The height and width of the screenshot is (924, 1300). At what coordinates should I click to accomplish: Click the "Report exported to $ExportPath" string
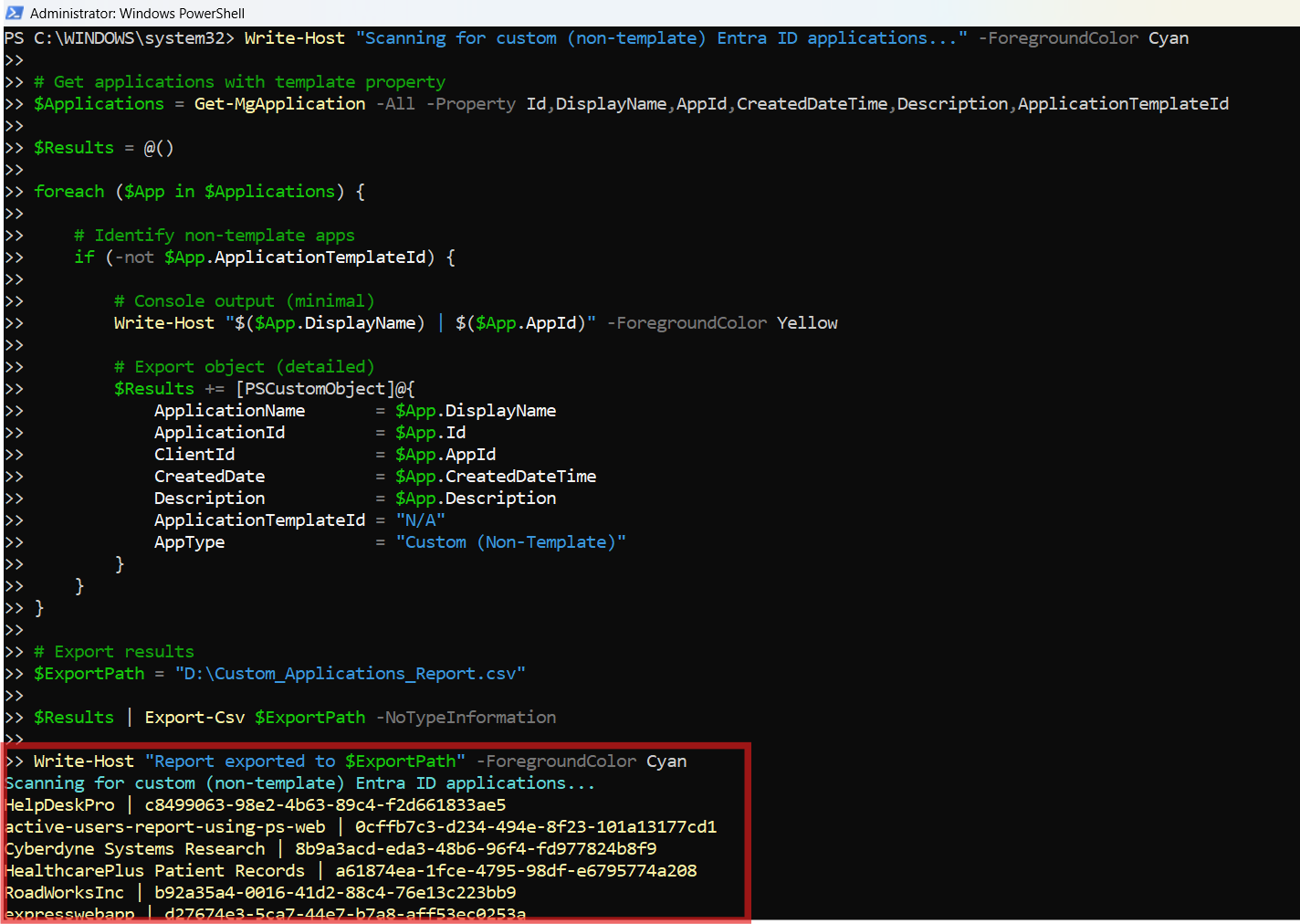305,761
